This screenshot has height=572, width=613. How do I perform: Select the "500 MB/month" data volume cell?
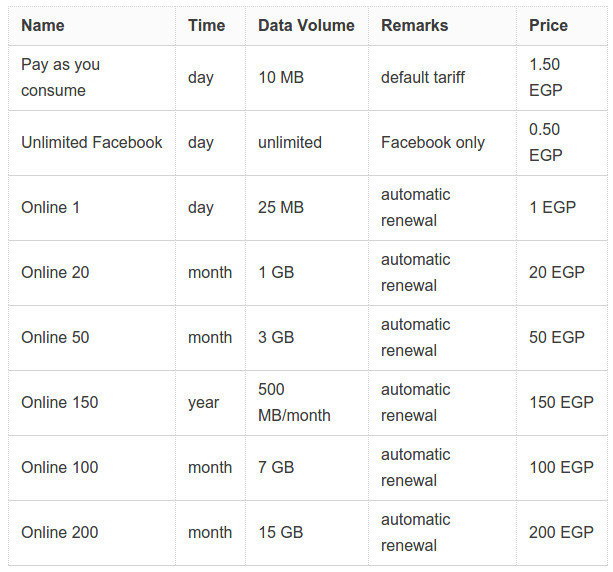coord(294,402)
